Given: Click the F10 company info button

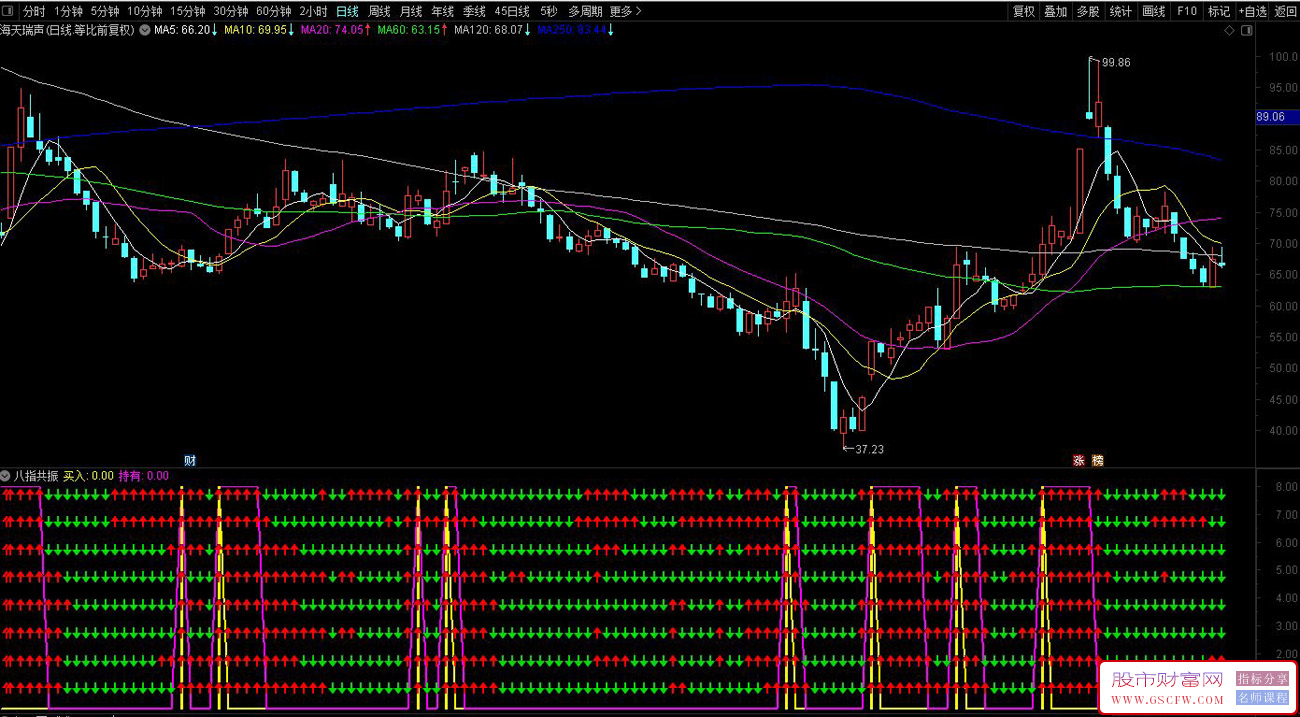Looking at the screenshot, I should point(1187,11).
